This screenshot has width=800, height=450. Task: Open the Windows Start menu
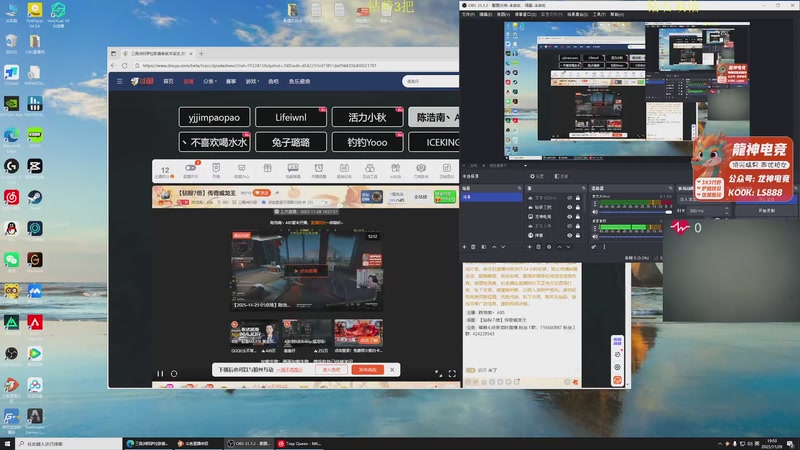coord(7,444)
